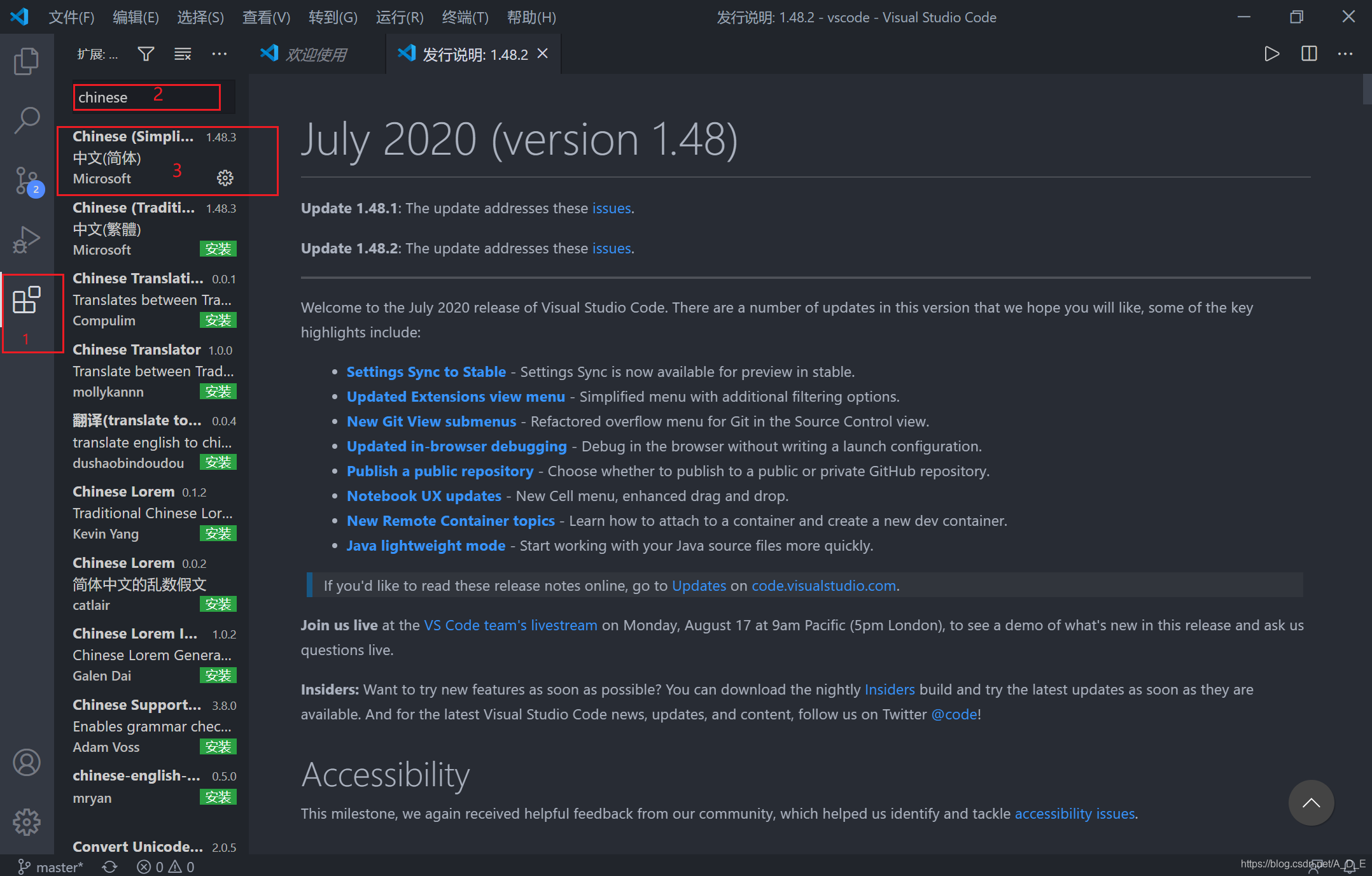
Task: Open issues link for Update 1.48.1
Action: pyautogui.click(x=612, y=208)
